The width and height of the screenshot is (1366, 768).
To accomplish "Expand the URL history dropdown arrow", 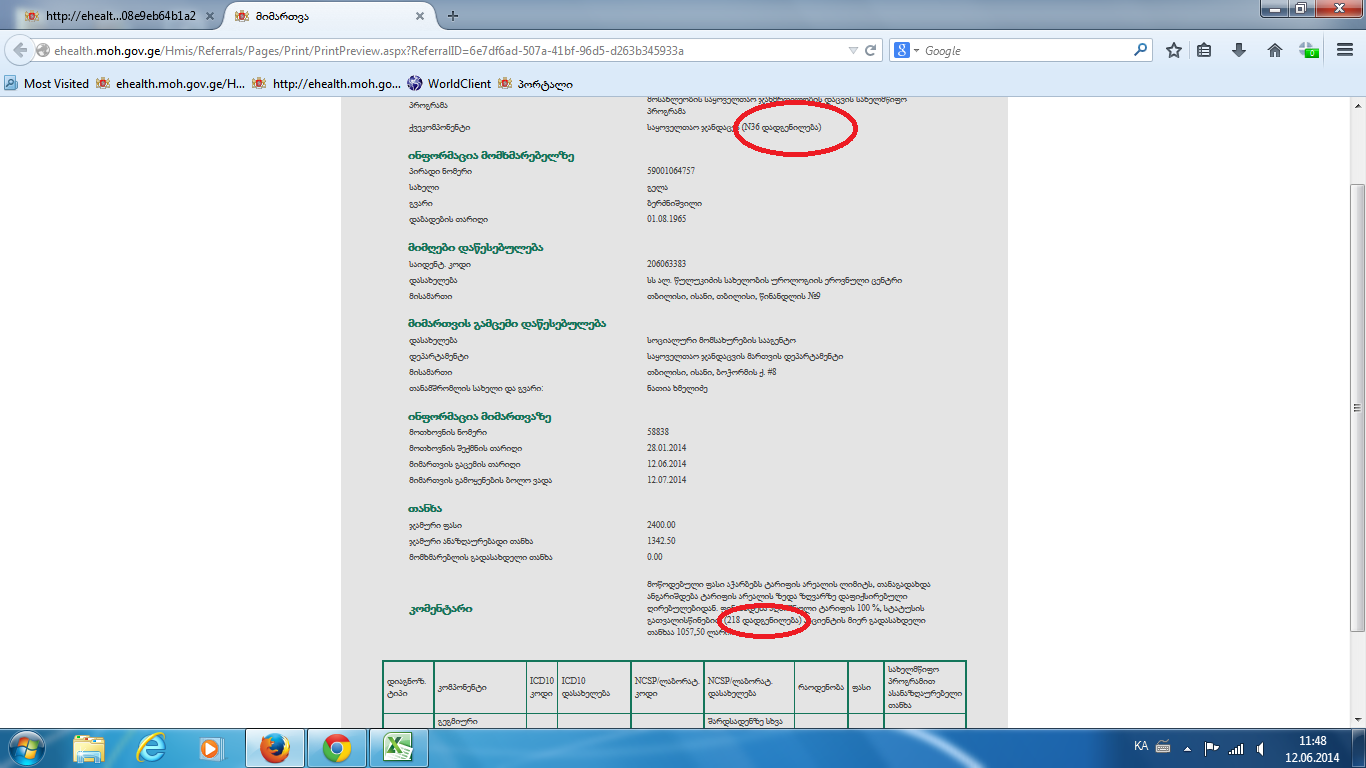I will 852,50.
